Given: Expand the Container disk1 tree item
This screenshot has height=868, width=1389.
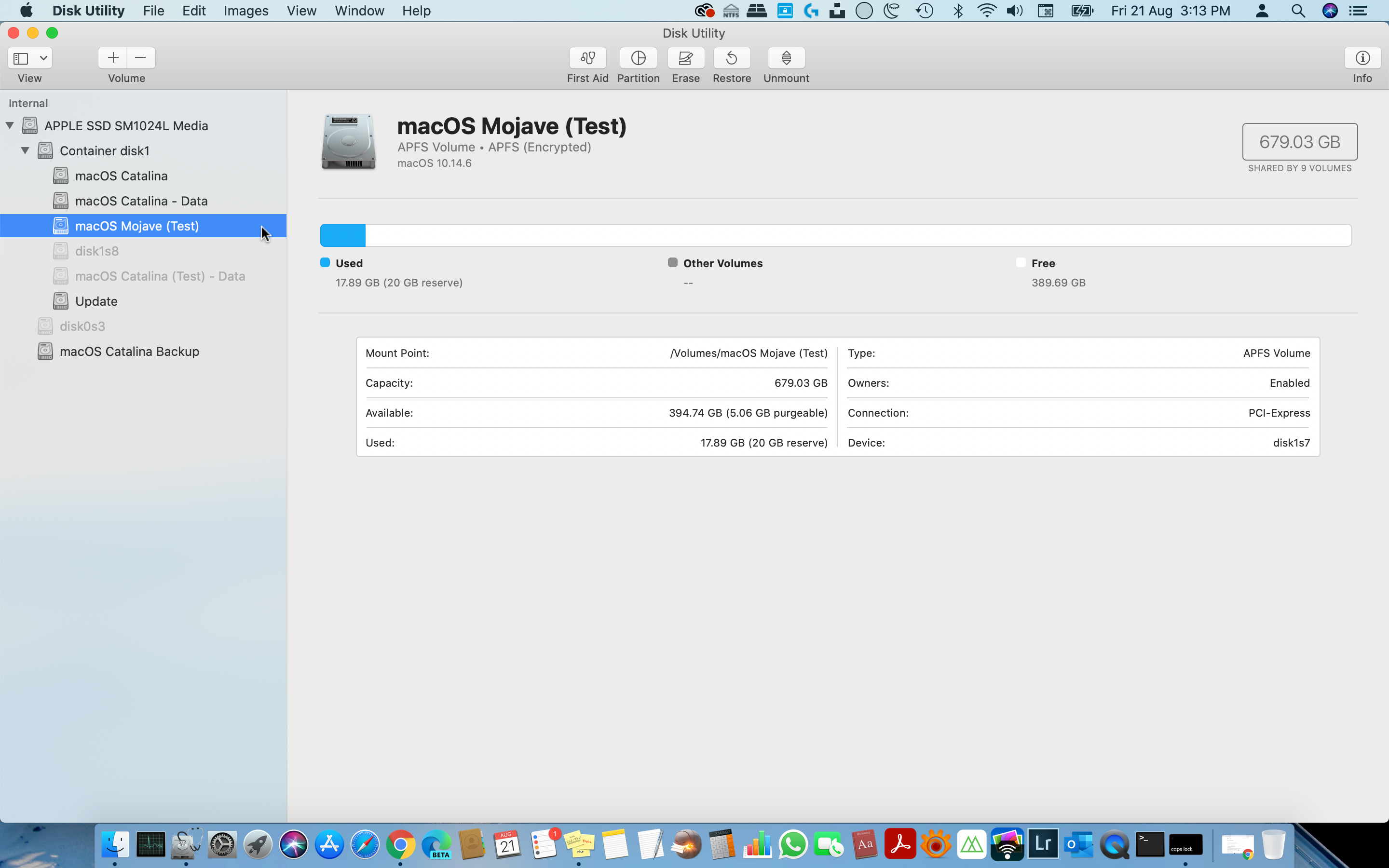Looking at the screenshot, I should click(24, 150).
